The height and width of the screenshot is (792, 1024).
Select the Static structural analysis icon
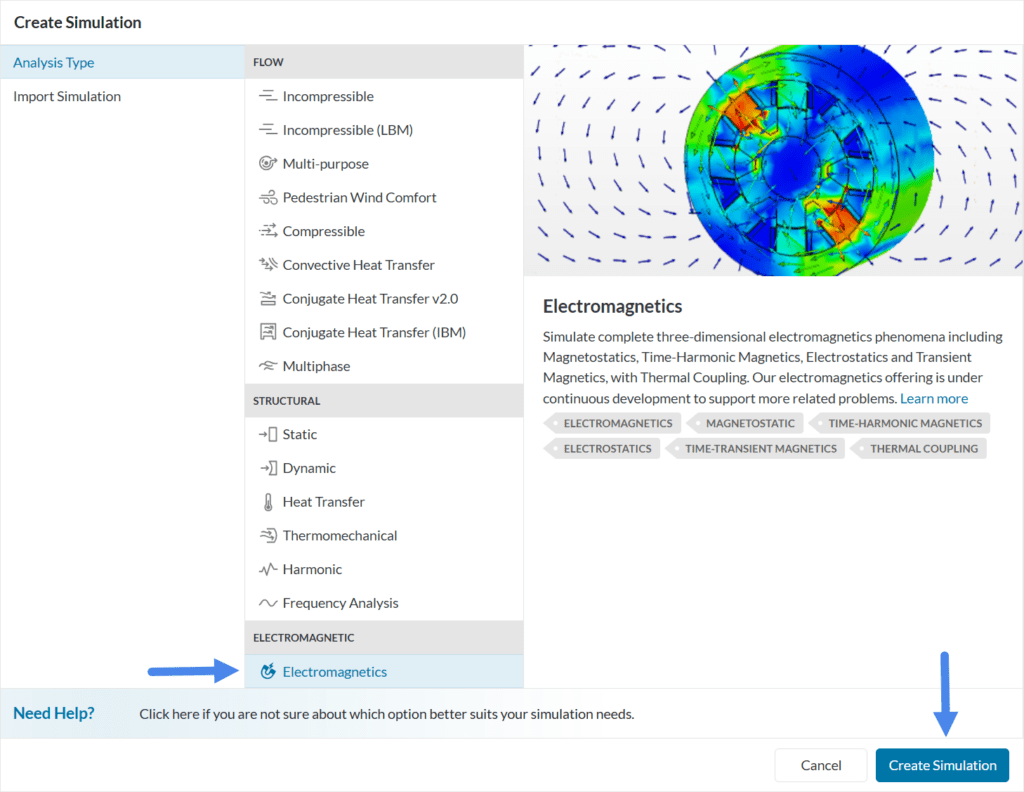268,434
